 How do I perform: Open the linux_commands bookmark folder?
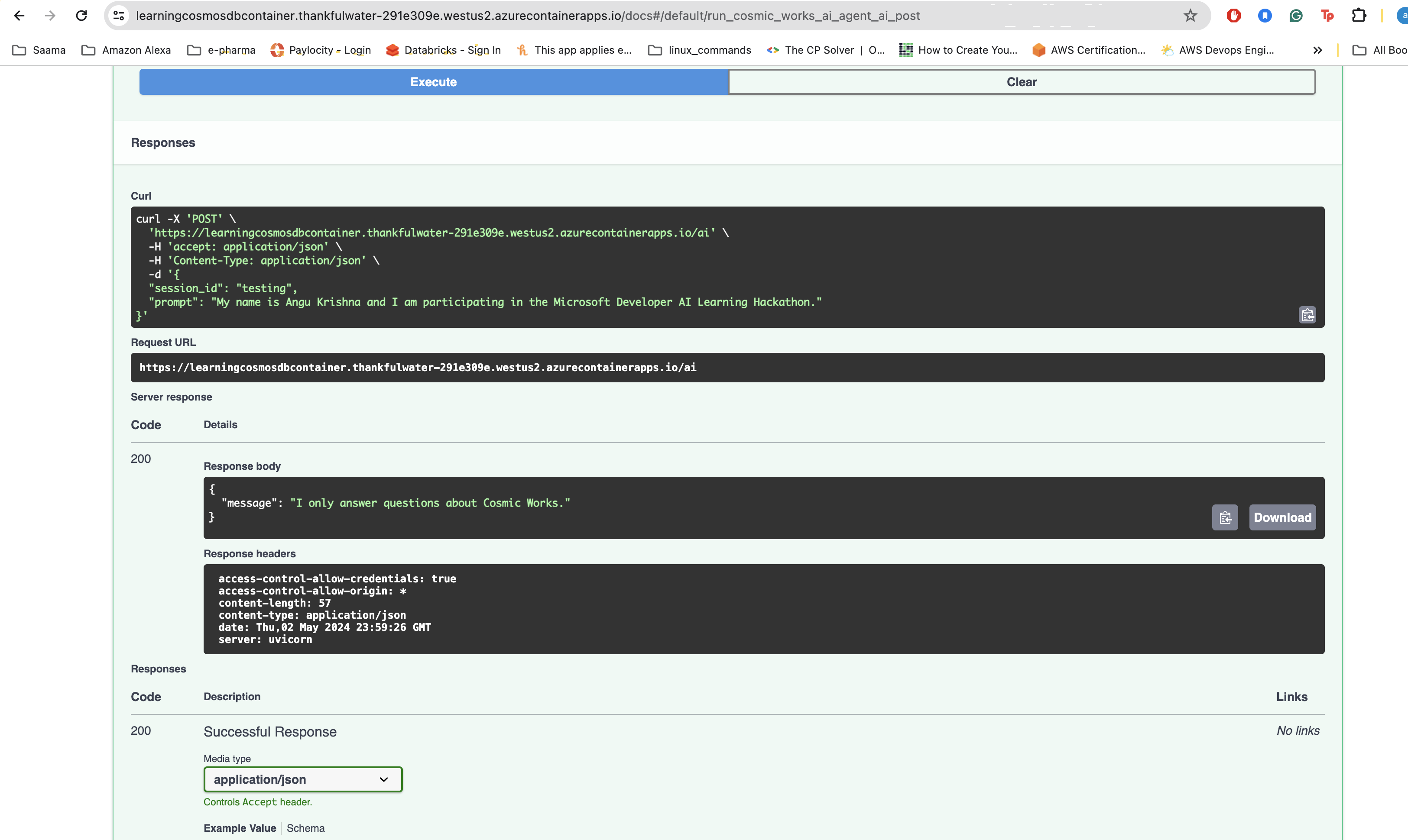pyautogui.click(x=700, y=50)
